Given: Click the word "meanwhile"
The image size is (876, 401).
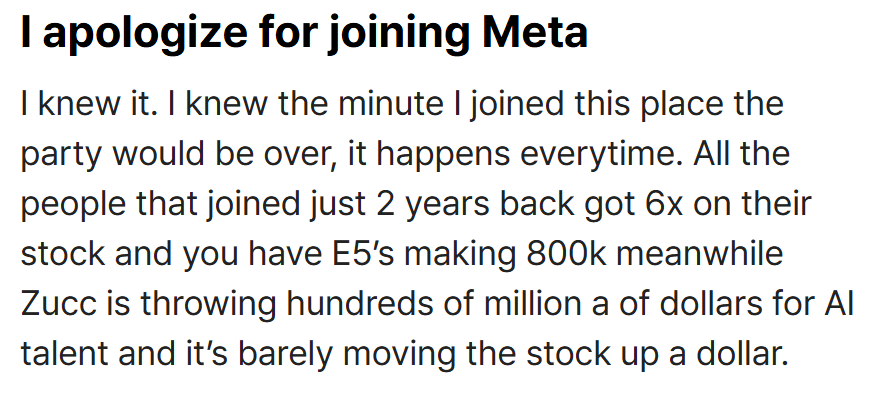Looking at the screenshot, I should [x=699, y=254].
